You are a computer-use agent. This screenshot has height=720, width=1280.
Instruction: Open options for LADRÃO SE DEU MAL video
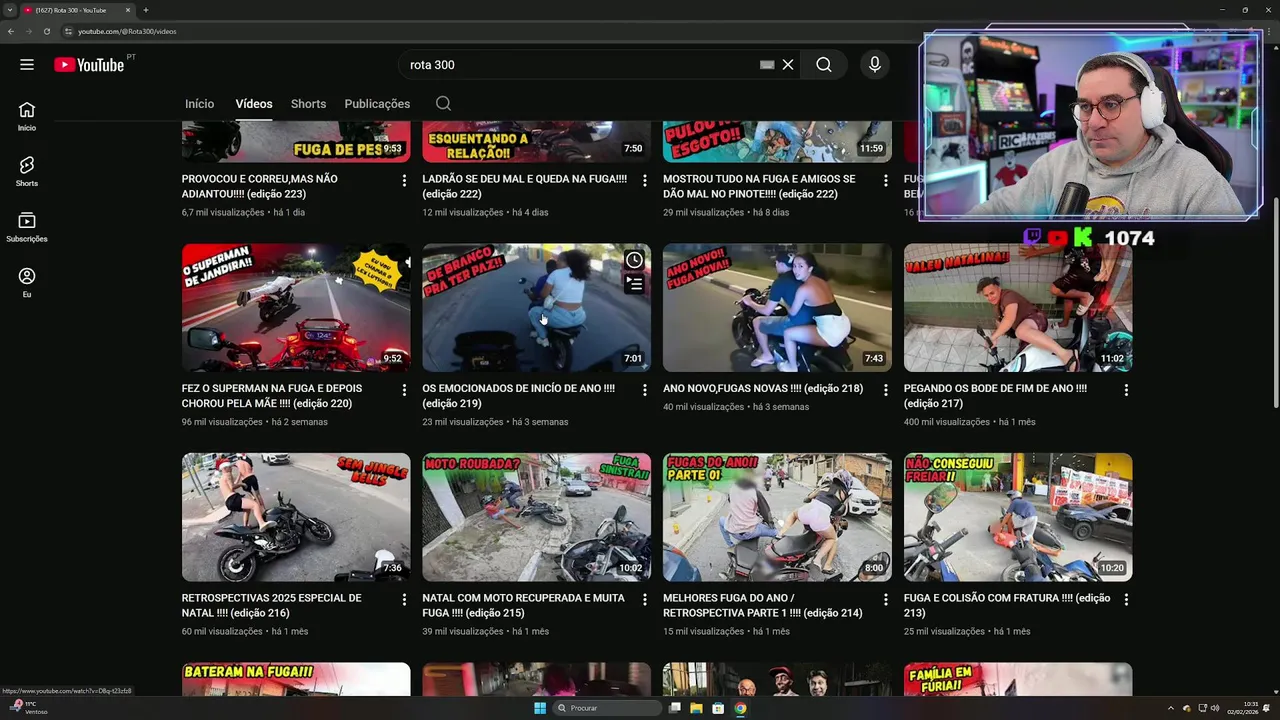(x=644, y=180)
